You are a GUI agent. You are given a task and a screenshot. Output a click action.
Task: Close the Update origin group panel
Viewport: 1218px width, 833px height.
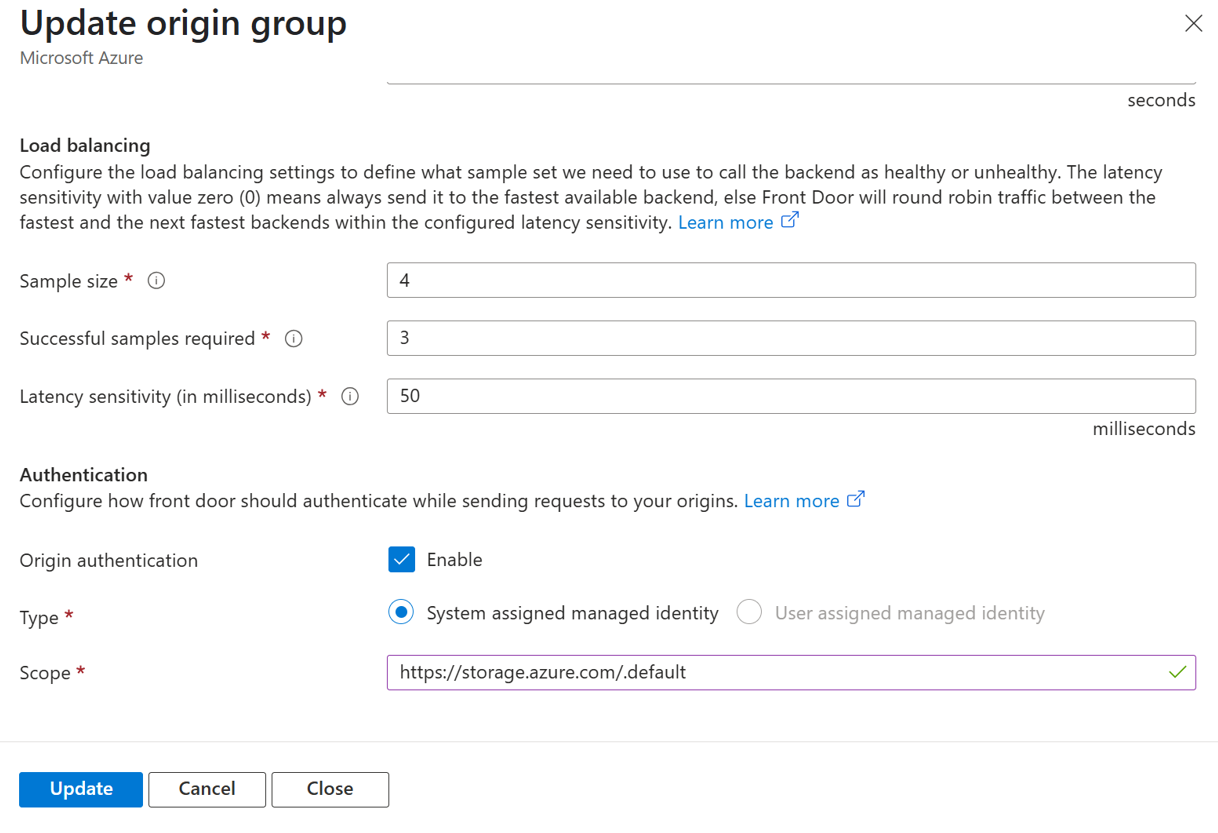[1193, 23]
